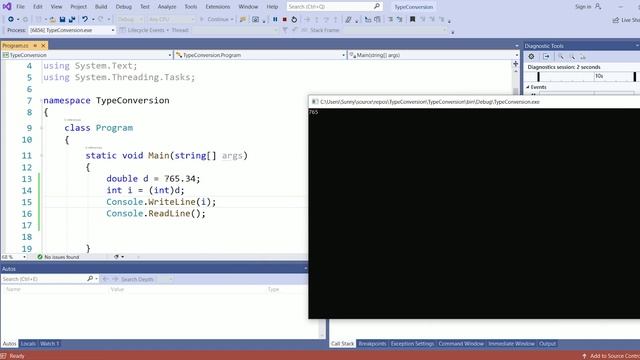This screenshot has width=640, height=360.
Task: Click the hot reload flame icon
Action: 243,19
